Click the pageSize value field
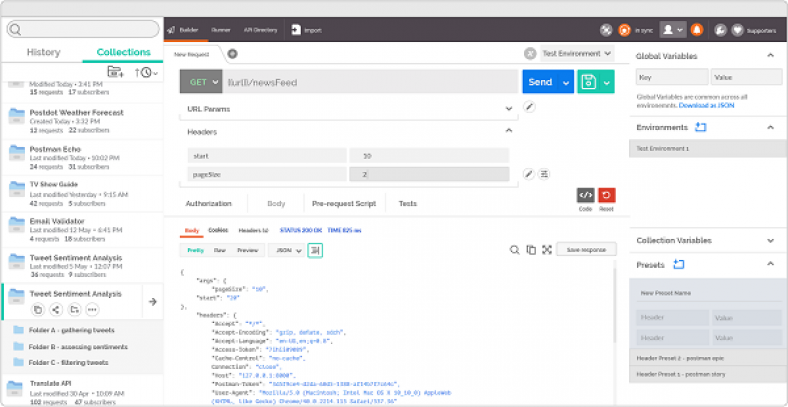 point(429,174)
